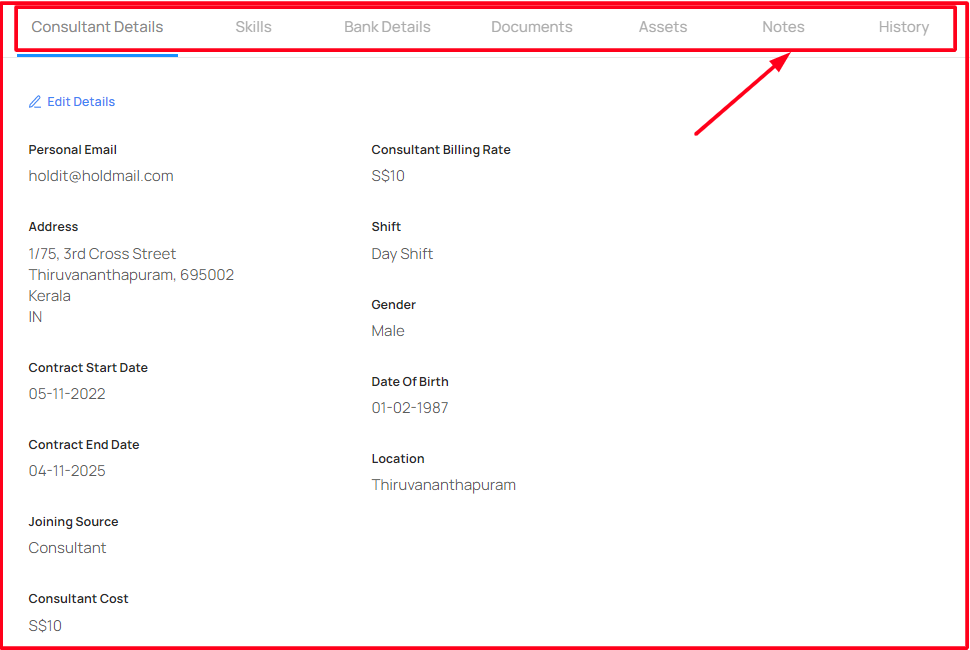Select the contract end date 04-11-2025
The image size is (970, 650).
pos(67,471)
